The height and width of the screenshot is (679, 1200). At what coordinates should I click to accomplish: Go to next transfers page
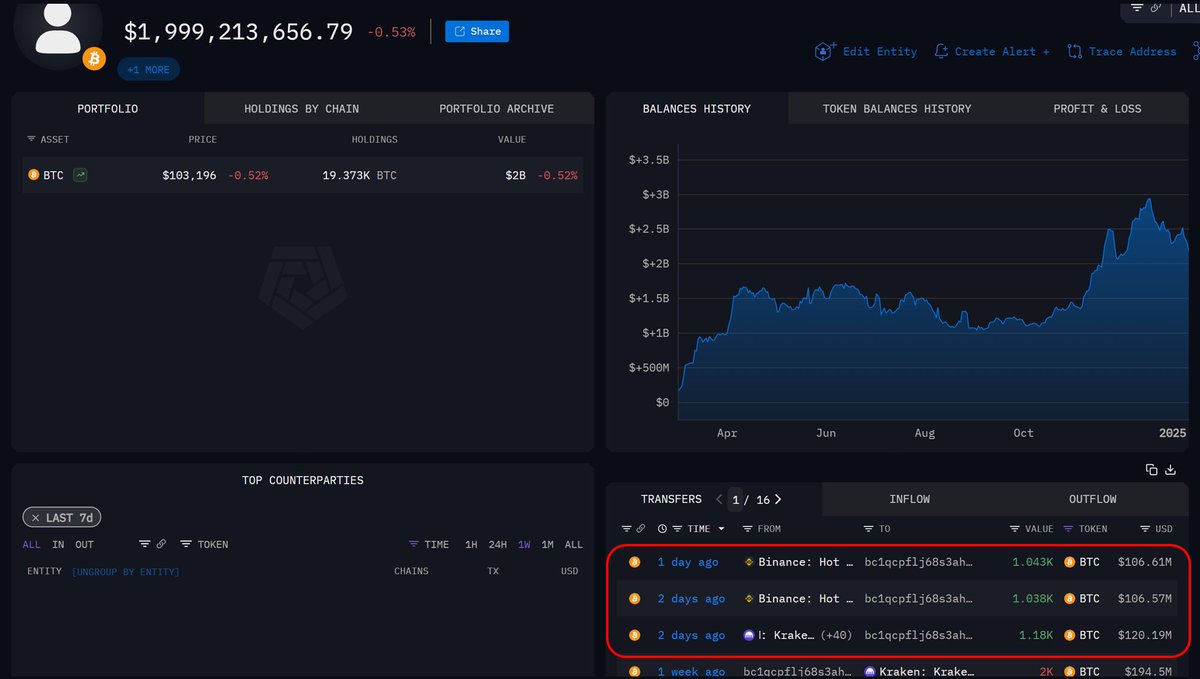[778, 499]
